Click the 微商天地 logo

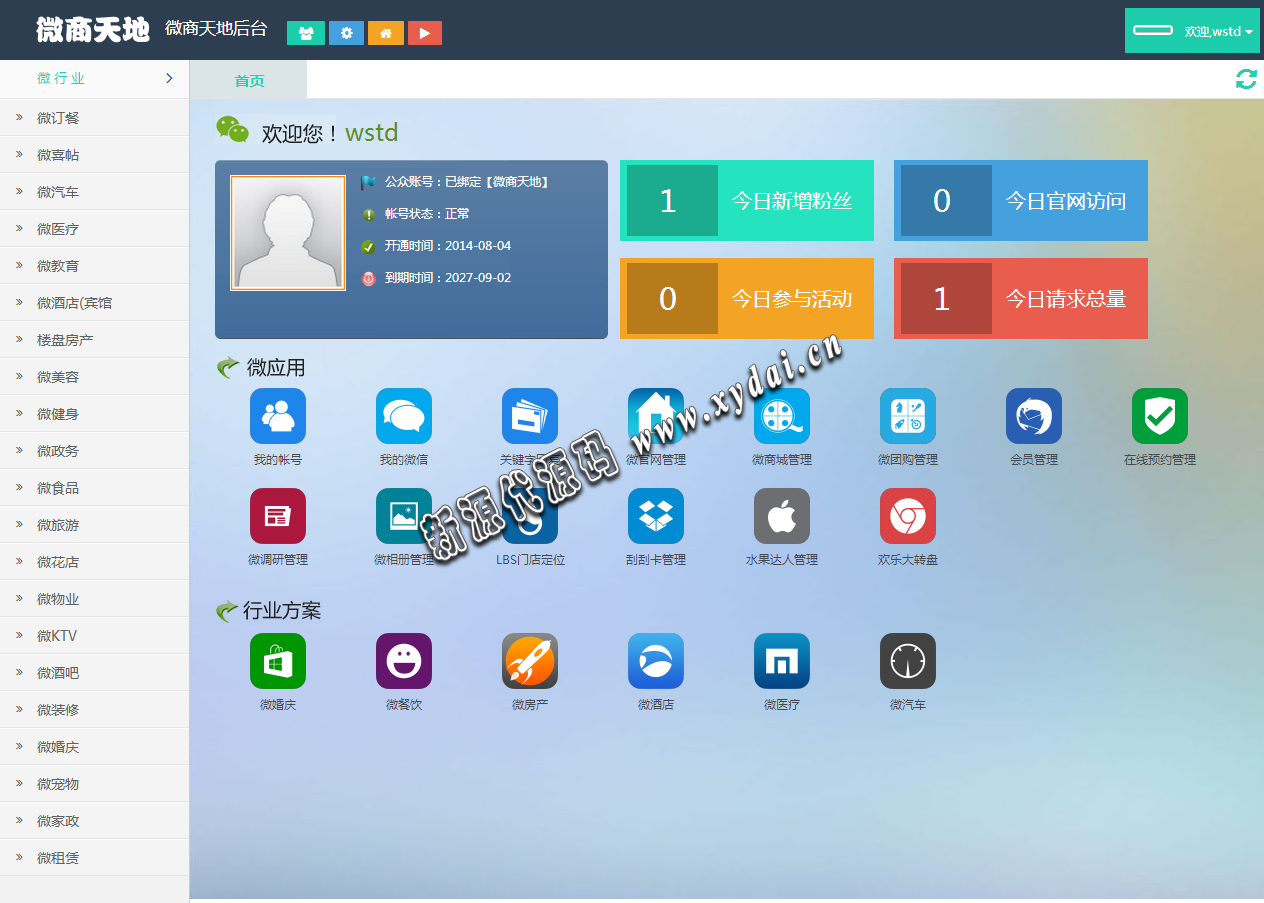[x=93, y=30]
